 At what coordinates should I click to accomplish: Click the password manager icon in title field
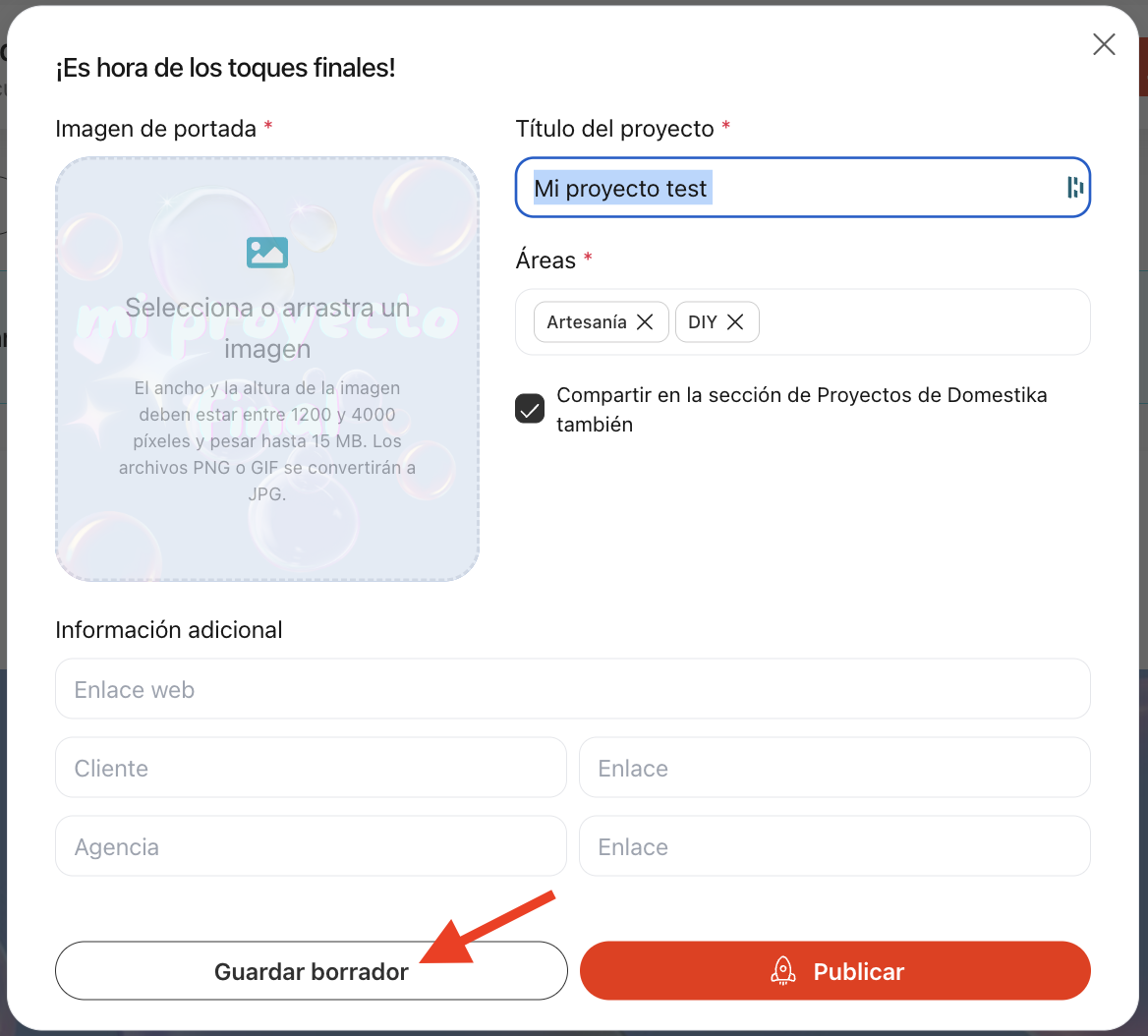pyautogui.click(x=1075, y=188)
